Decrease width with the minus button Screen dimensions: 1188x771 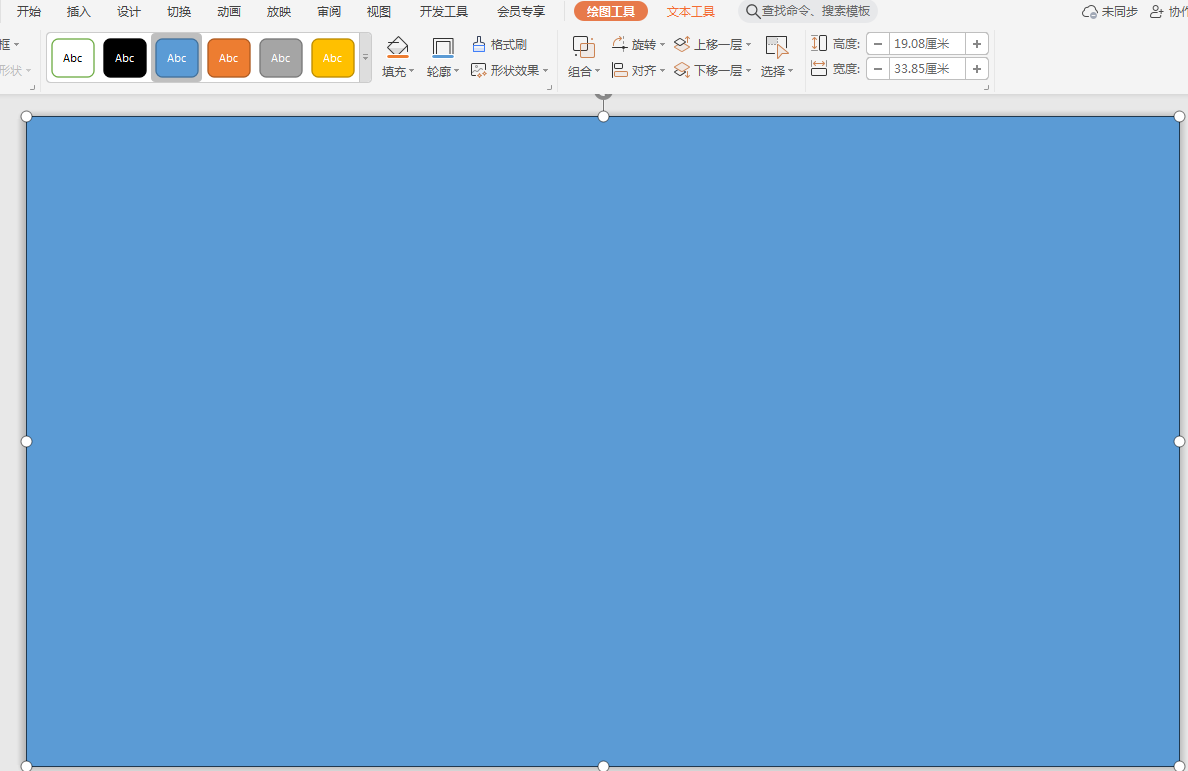[x=878, y=69]
